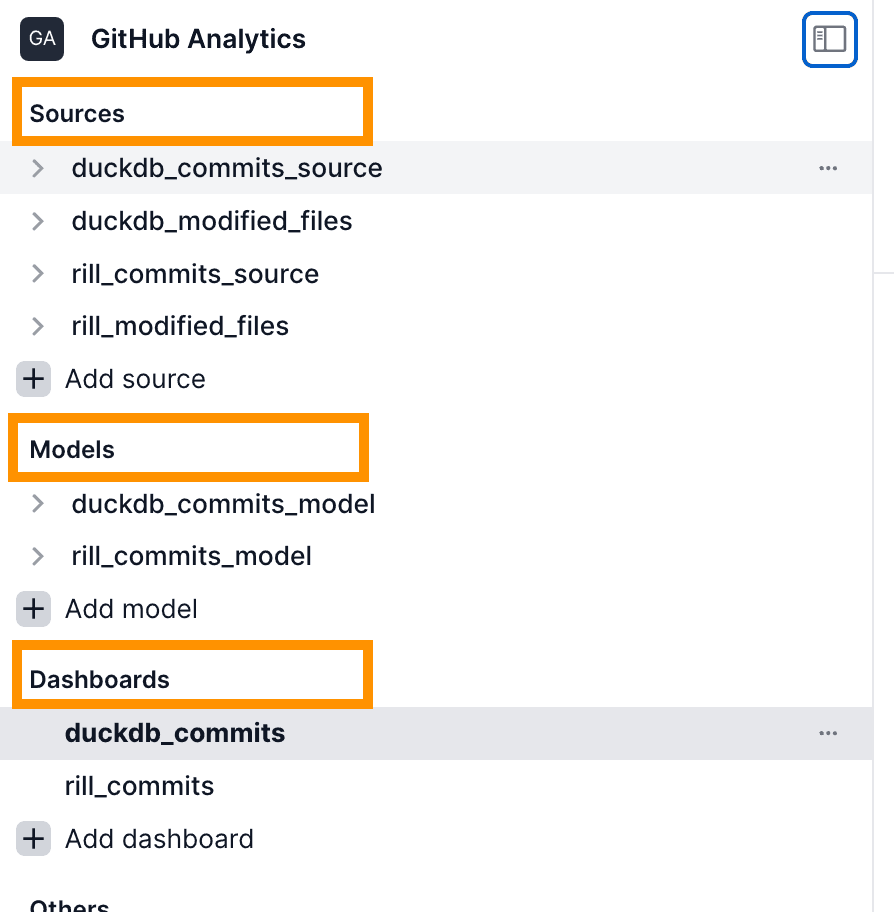
Task: Collapse the sidebar using the panel icon
Action: coord(829,39)
